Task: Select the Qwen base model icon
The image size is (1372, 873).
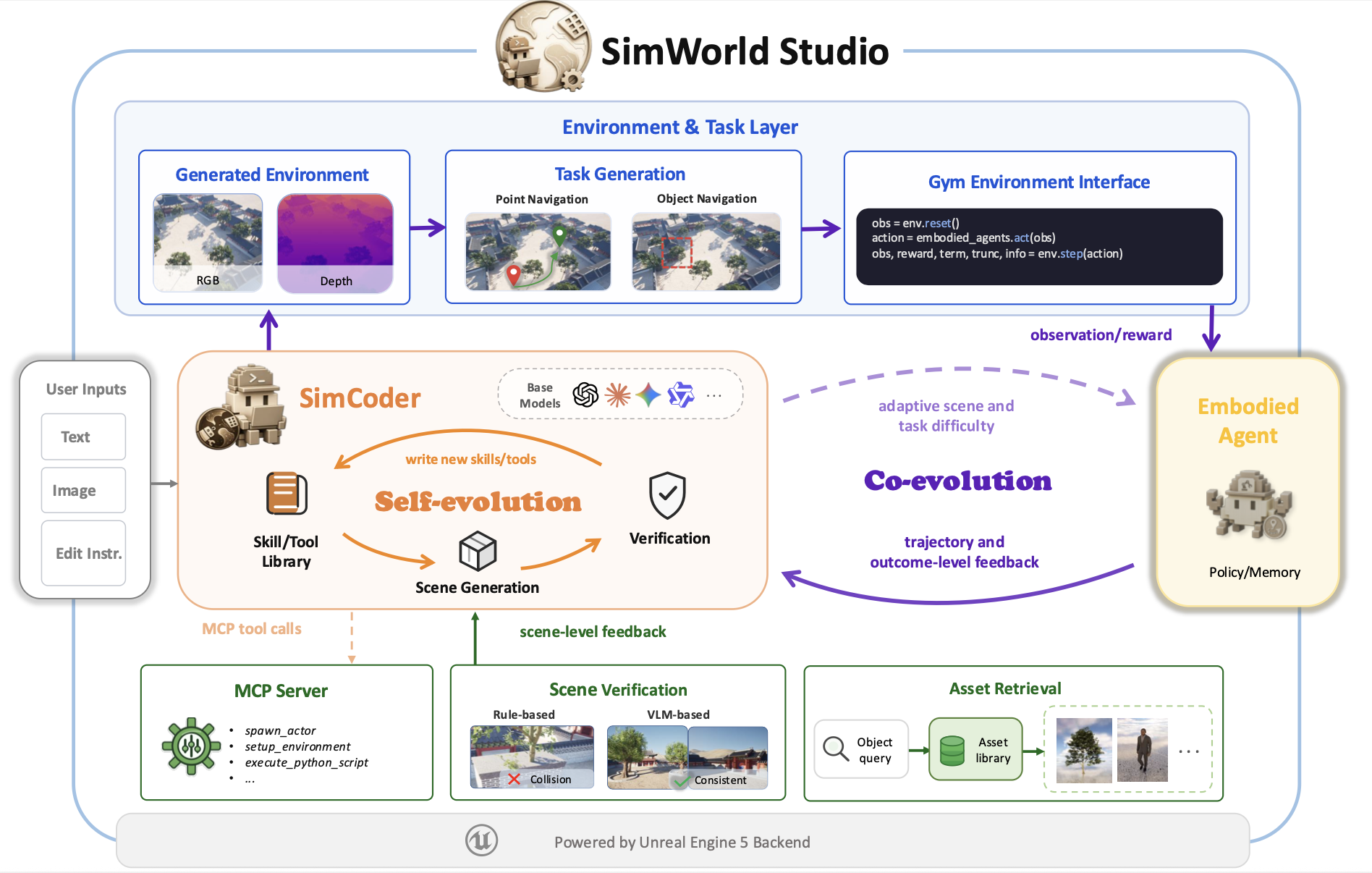Action: [680, 395]
